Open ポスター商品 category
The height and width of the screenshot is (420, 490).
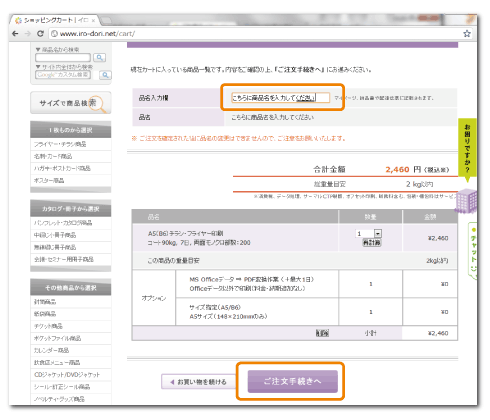point(49,180)
